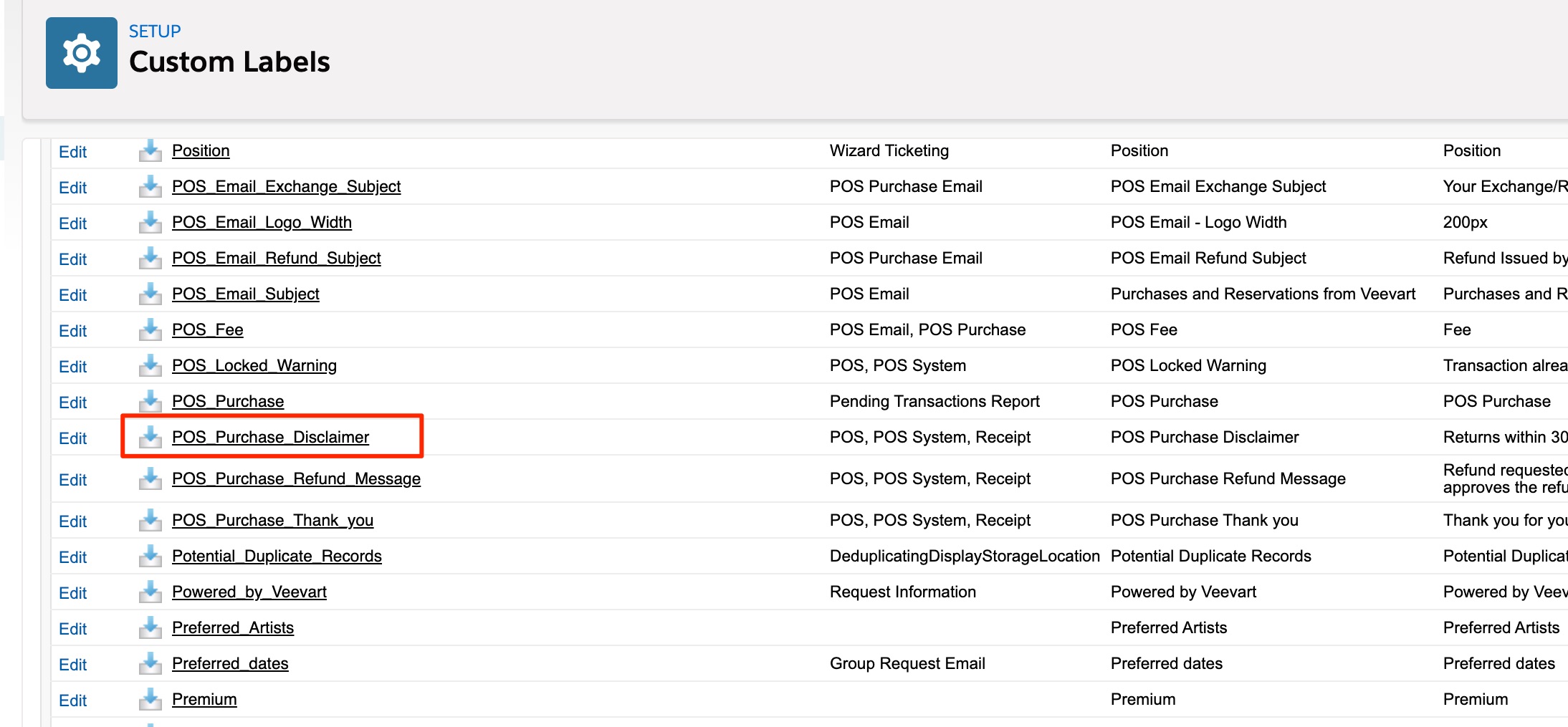Edit the POS_Purchase_Refund_Message row
Image resolution: width=1568 pixels, height=727 pixels.
coord(72,480)
